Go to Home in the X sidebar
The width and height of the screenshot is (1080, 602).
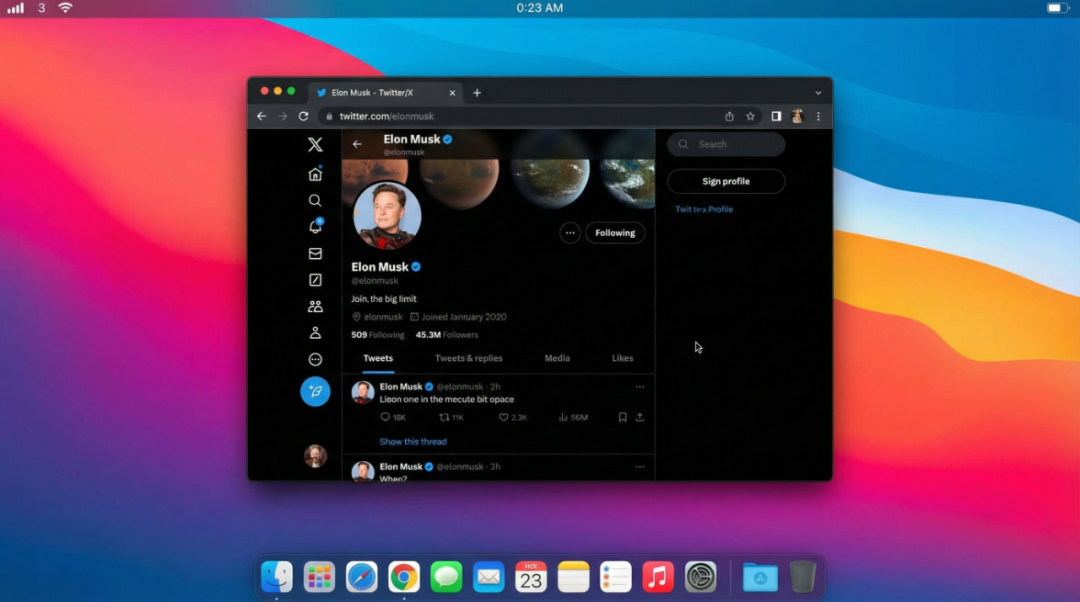(x=315, y=174)
